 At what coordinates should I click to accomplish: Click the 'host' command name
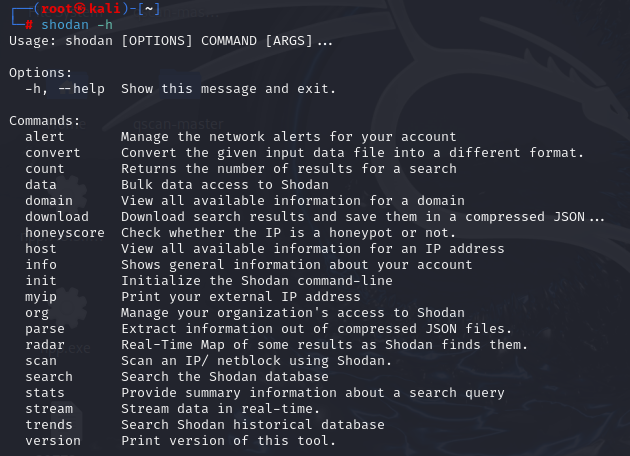tap(41, 249)
